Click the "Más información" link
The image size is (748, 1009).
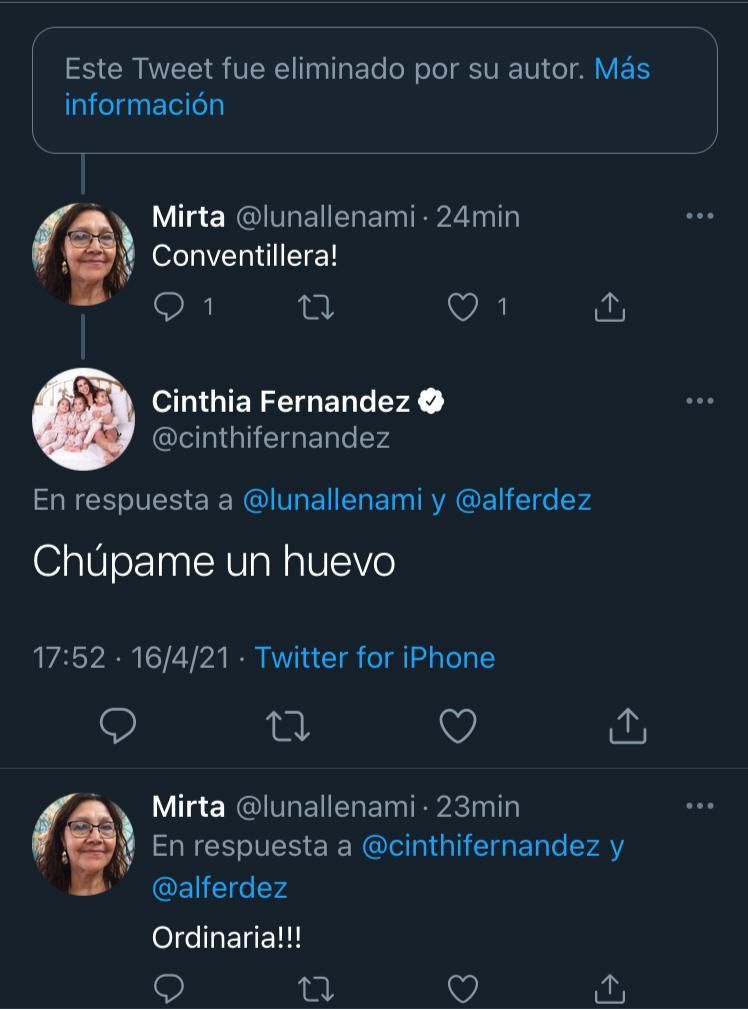coord(622,69)
